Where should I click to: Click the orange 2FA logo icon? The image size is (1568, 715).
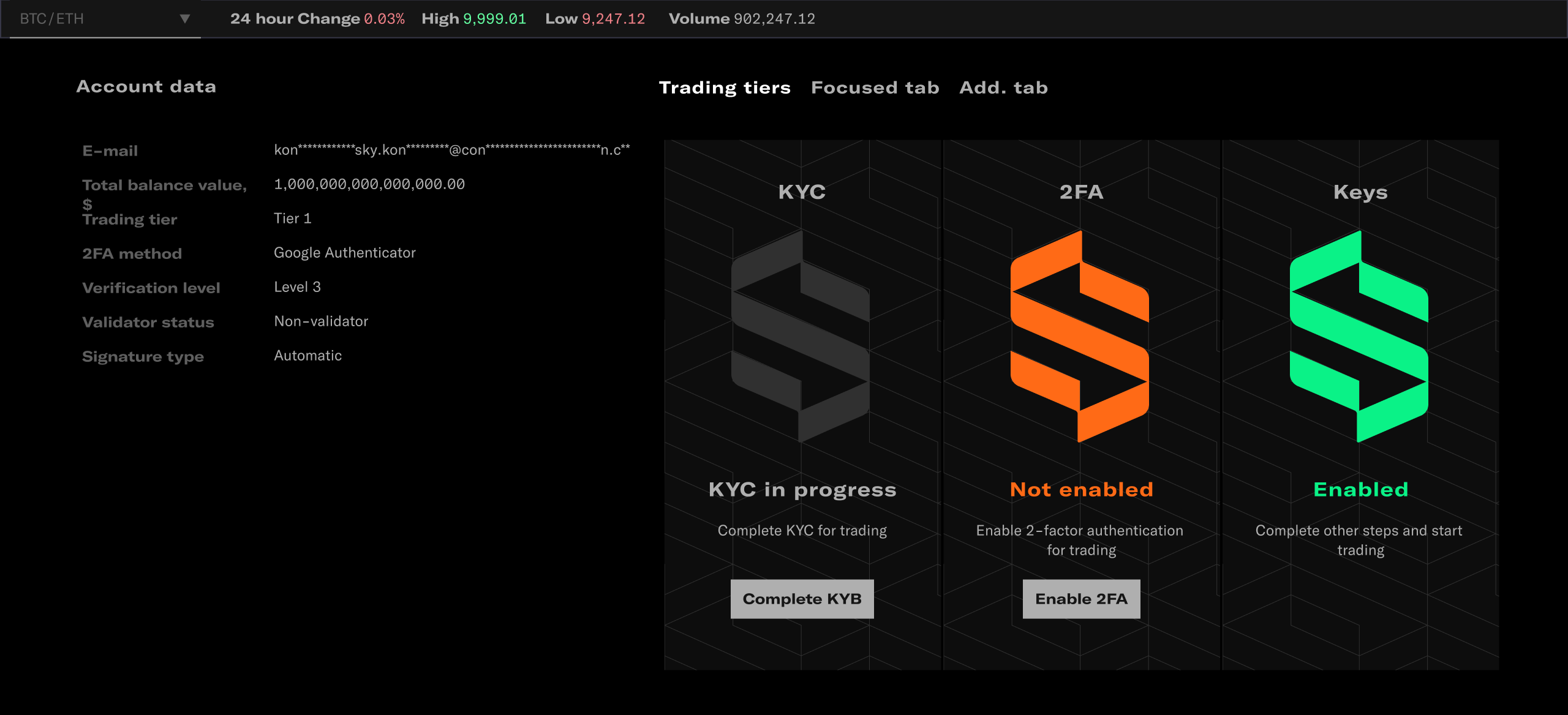tap(1080, 337)
